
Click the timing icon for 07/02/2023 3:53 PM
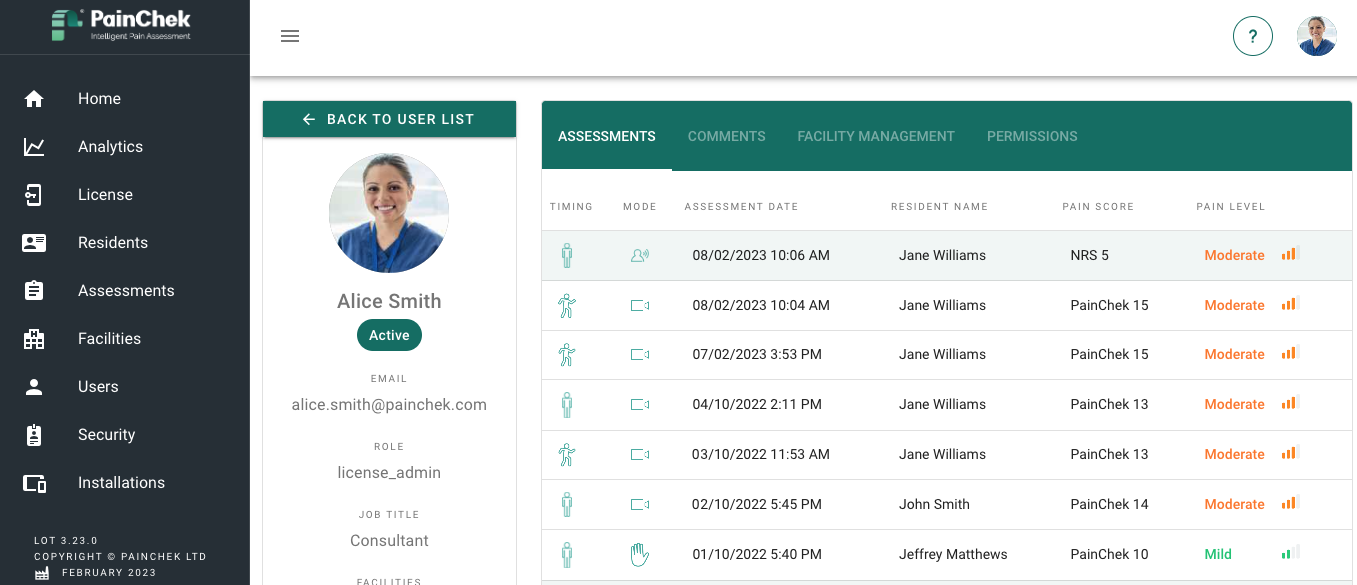coord(567,354)
